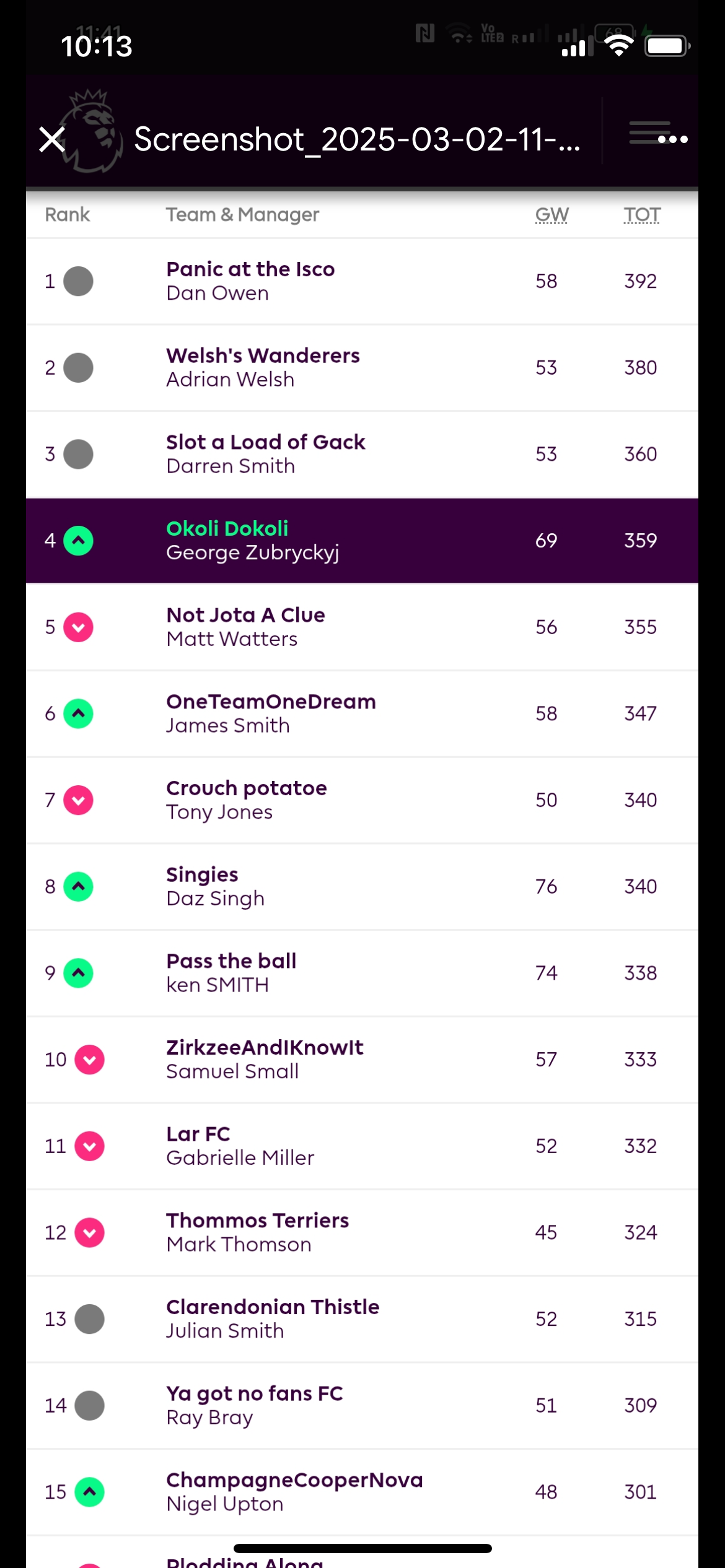Tap the green up arrow beside ChampagneCooperNova
This screenshot has height=1568, width=725.
90,1492
